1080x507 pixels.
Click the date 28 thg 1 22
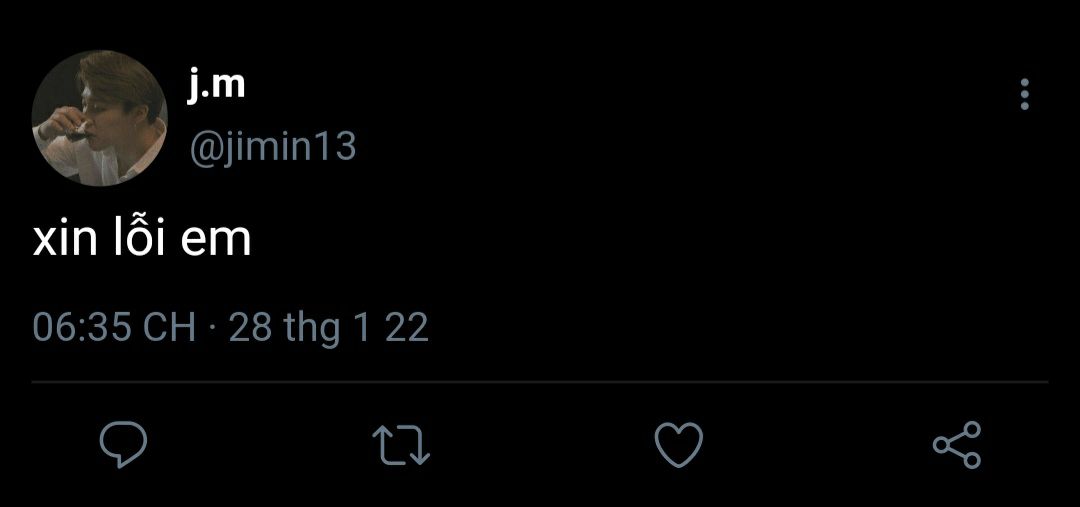[x=329, y=328]
